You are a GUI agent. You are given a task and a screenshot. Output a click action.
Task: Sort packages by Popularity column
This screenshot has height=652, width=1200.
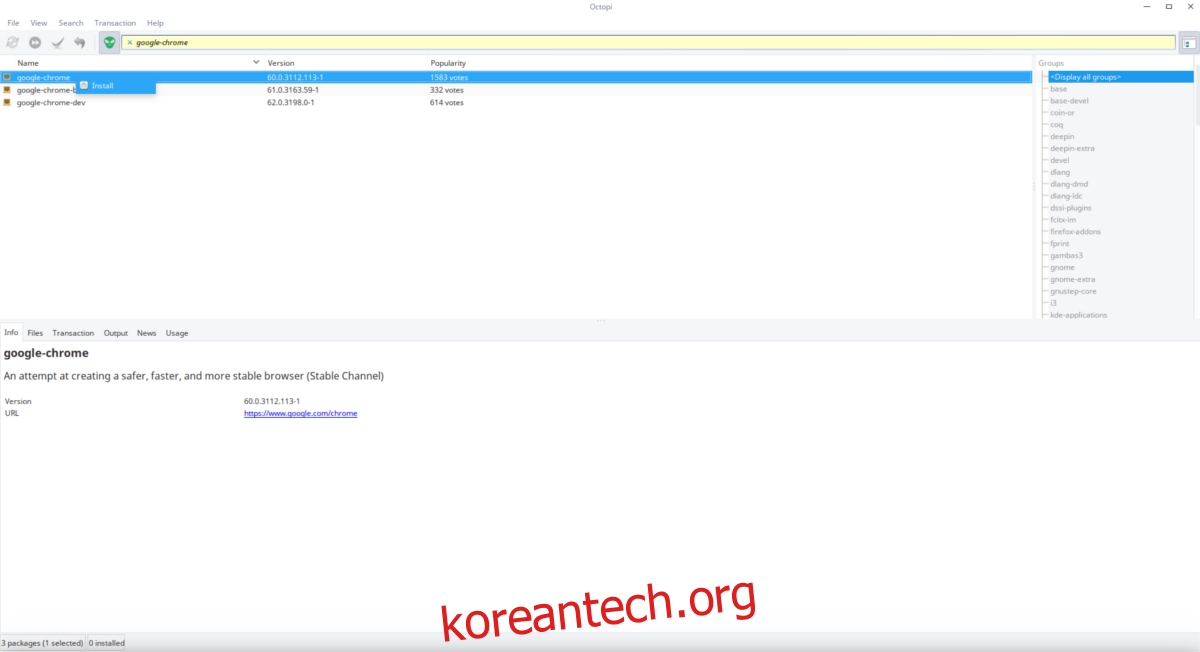click(x=448, y=63)
